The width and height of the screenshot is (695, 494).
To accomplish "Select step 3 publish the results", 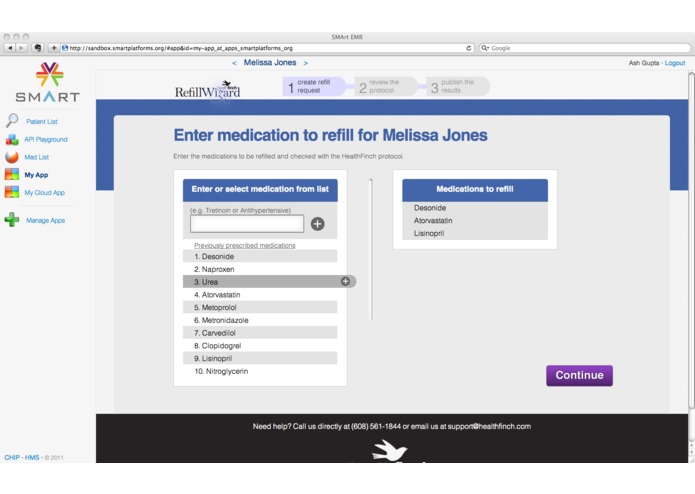I will click(x=457, y=86).
